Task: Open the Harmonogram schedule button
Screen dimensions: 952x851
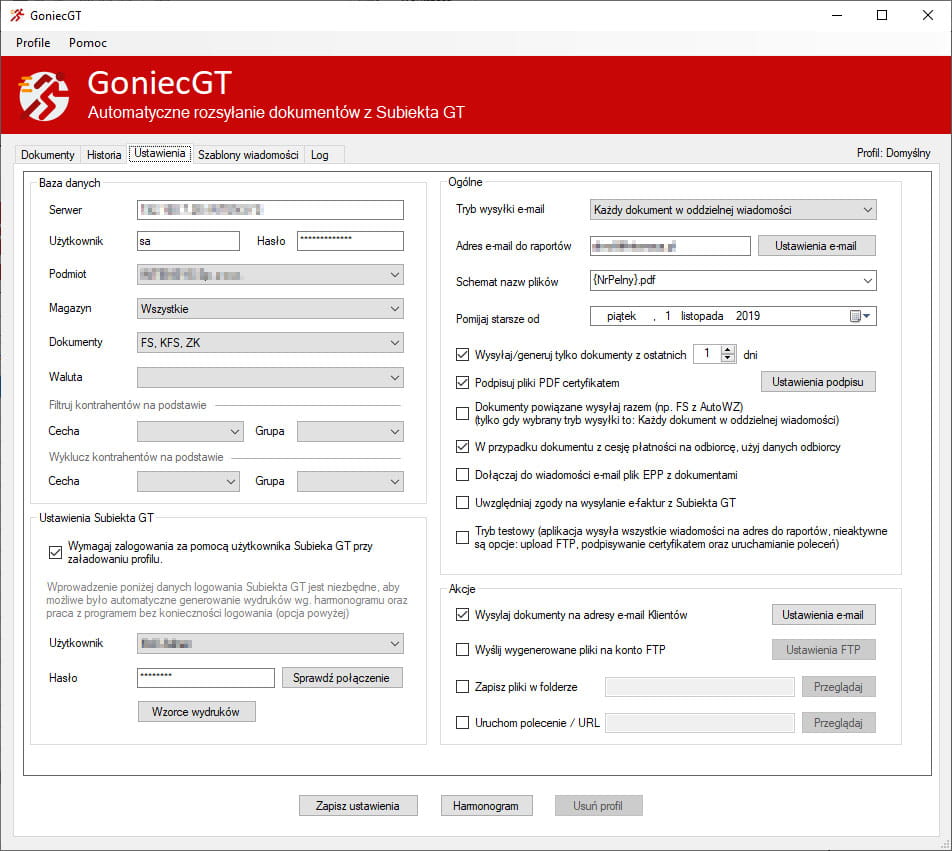Action: tap(486, 805)
